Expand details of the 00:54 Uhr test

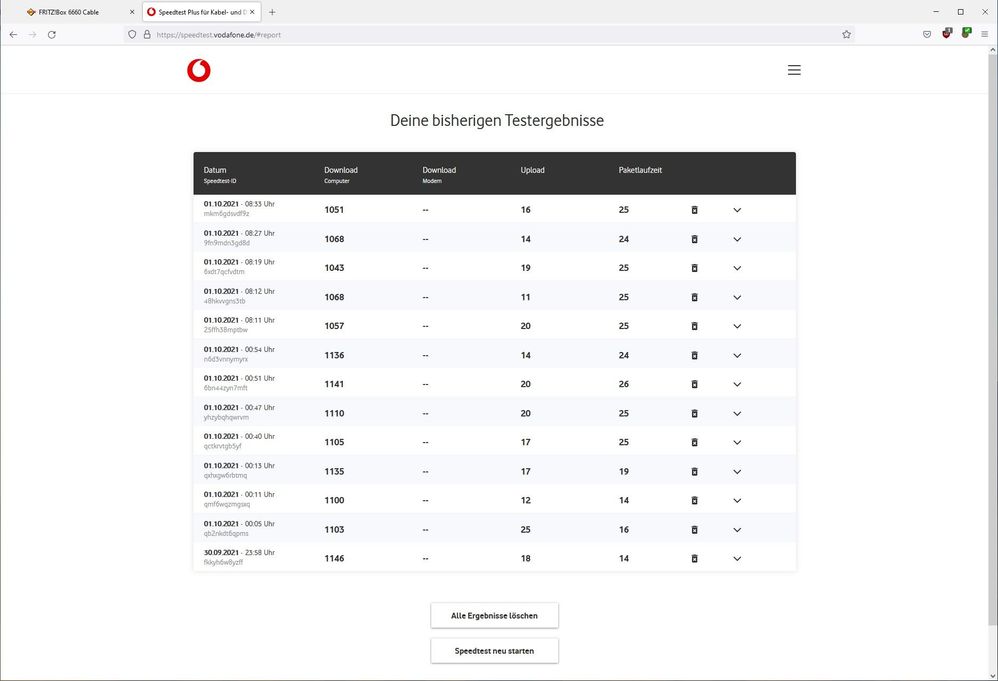(x=737, y=355)
